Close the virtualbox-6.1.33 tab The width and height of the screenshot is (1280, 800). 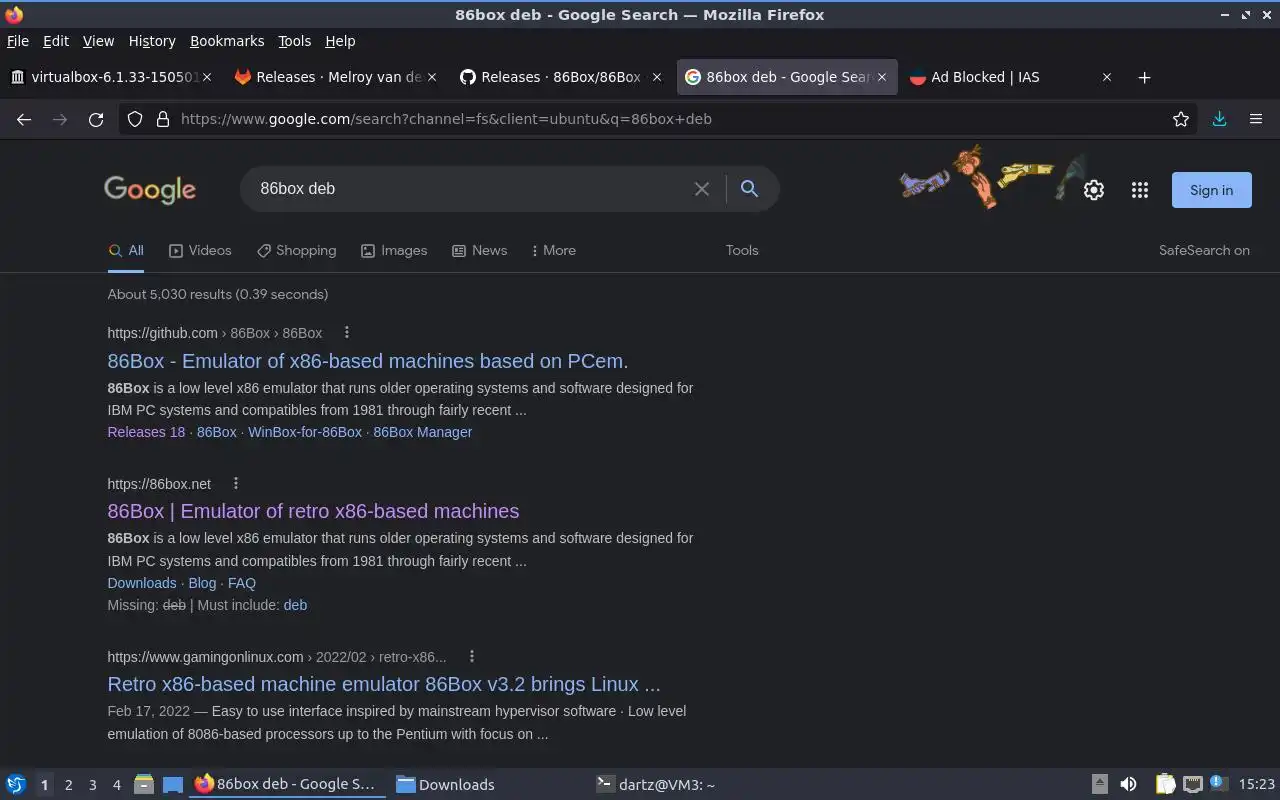(x=208, y=77)
